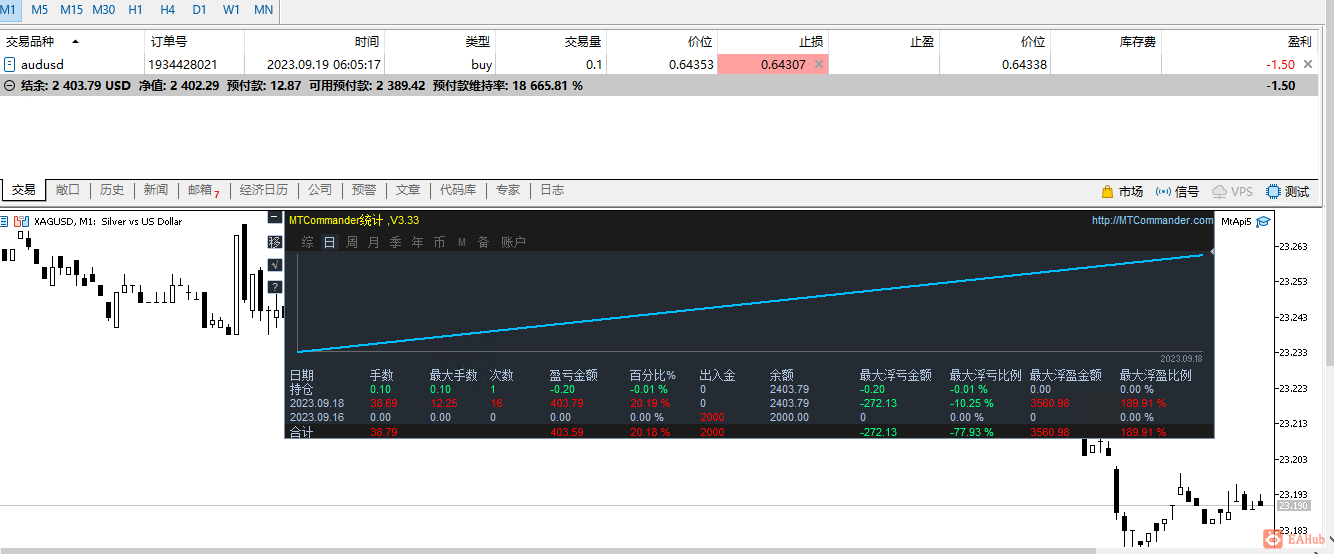Open the 代码库 tab
This screenshot has width=1334, height=554.
458,190
